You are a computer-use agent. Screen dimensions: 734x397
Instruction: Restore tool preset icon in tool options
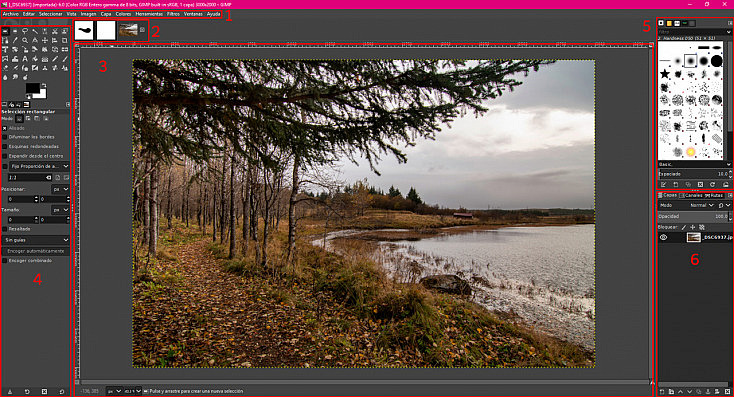coord(27,391)
